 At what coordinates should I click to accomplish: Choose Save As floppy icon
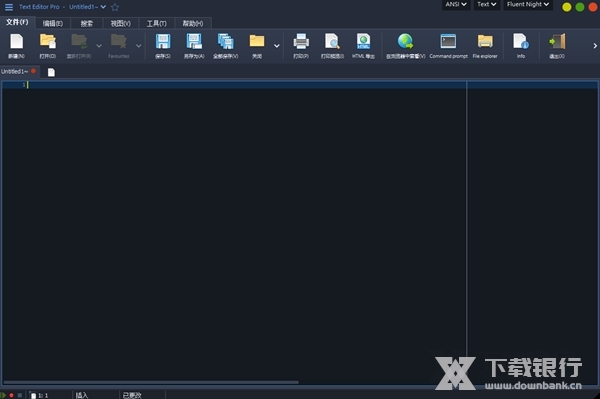click(x=194, y=41)
